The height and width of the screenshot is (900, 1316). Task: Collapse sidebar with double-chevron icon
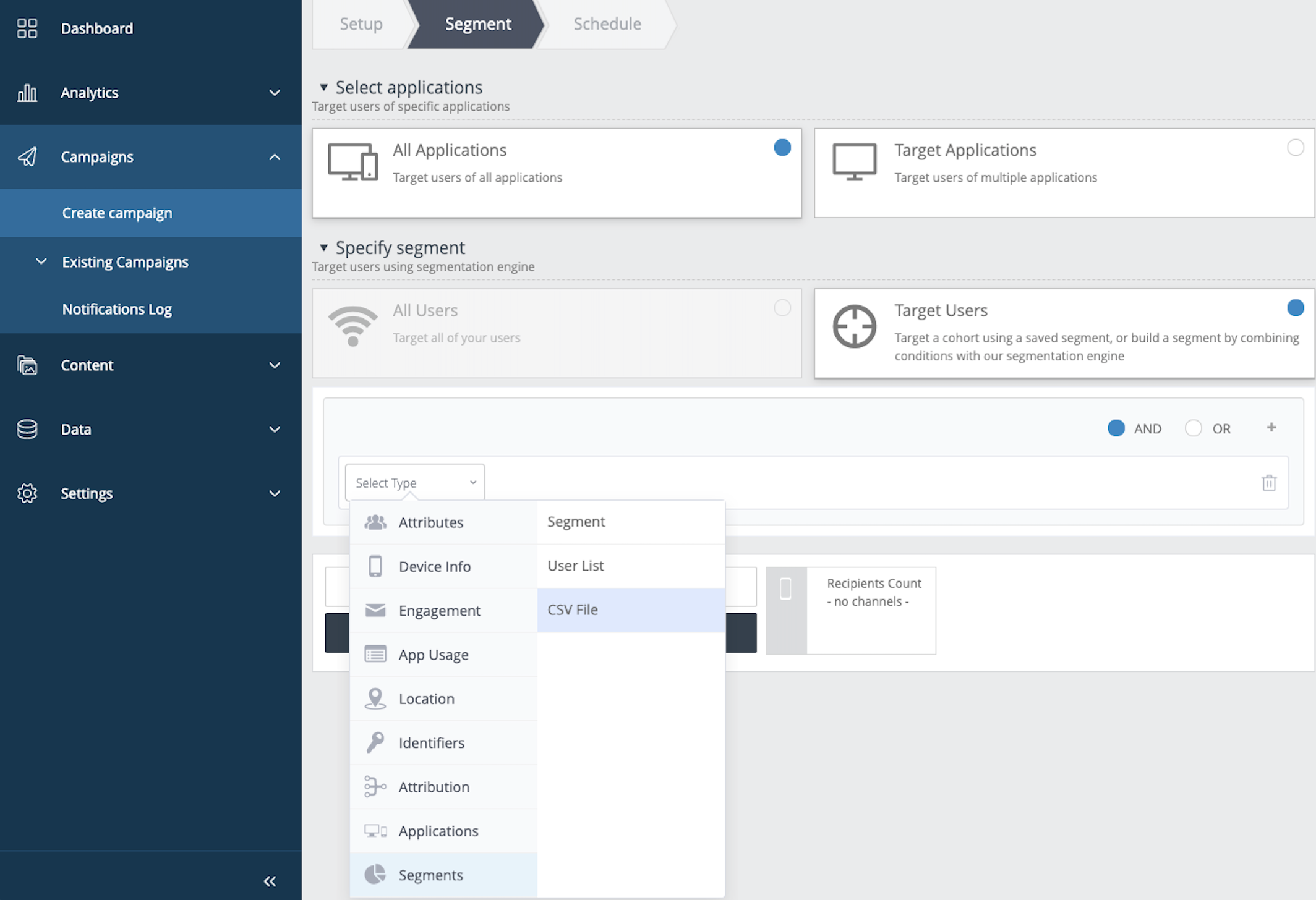pyautogui.click(x=270, y=881)
